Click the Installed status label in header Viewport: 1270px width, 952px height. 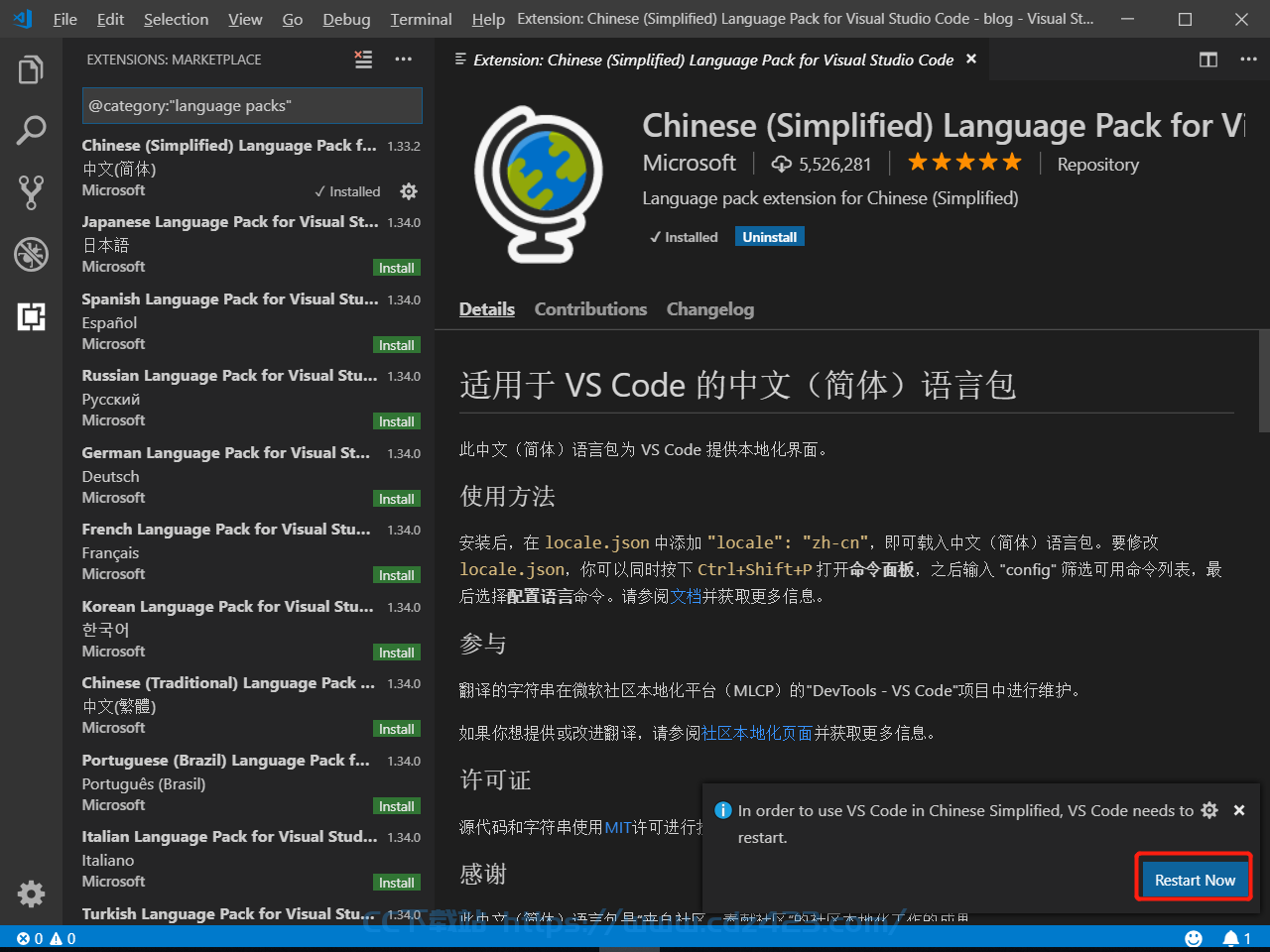tap(684, 237)
